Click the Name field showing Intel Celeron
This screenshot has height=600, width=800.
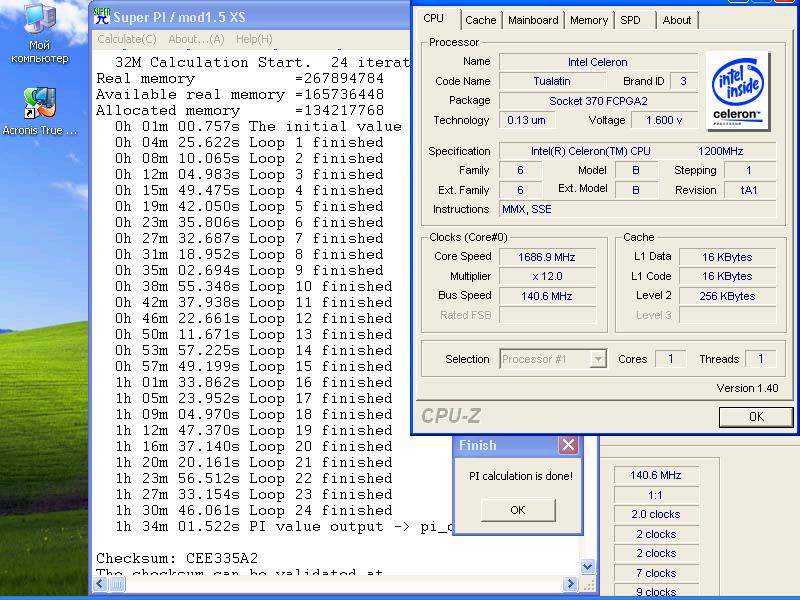tap(598, 62)
